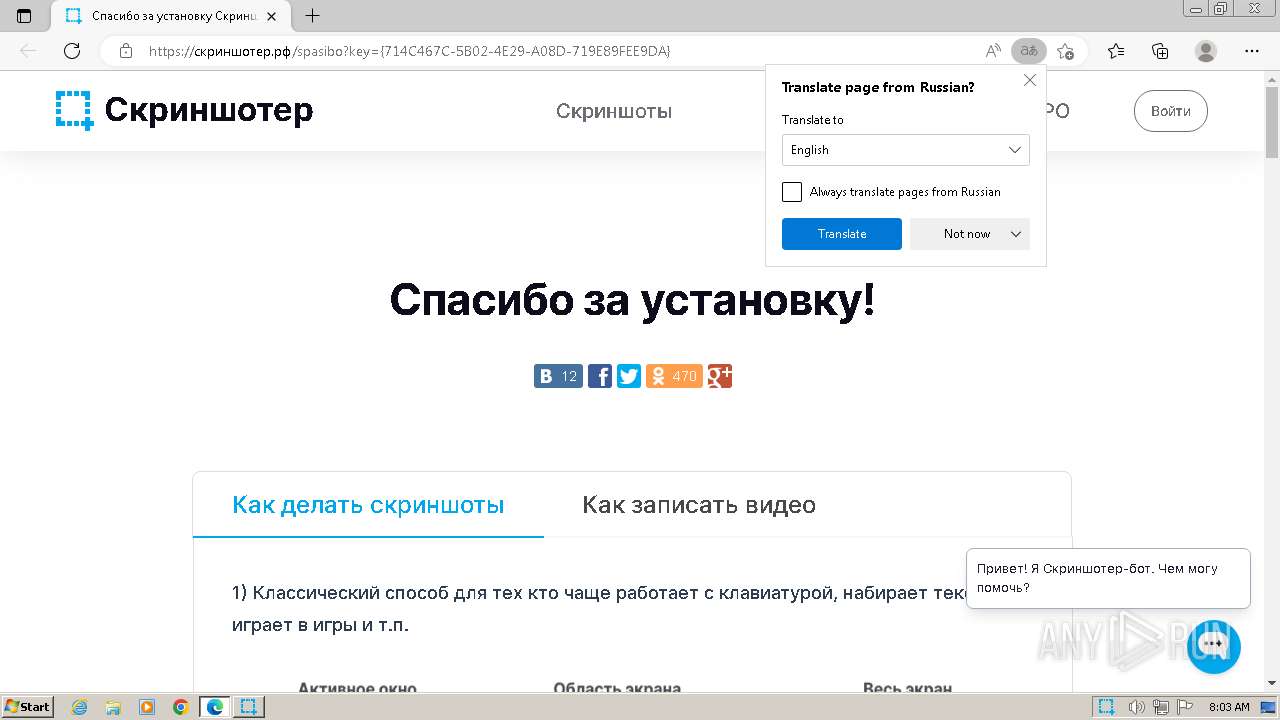Open the Скриншотер chat bot bubble
The image size is (1280, 720).
(x=1214, y=646)
